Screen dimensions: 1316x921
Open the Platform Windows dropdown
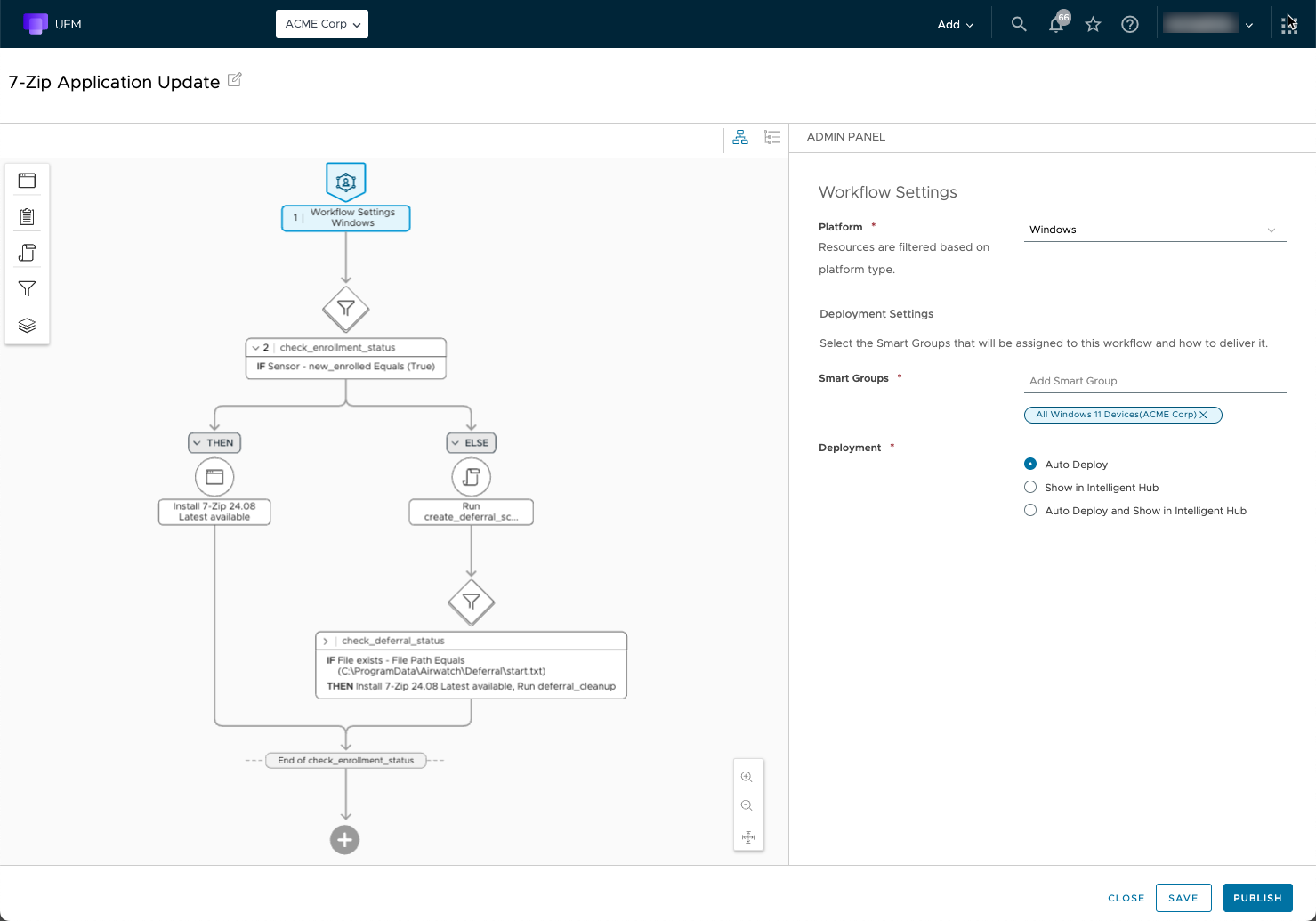1154,230
